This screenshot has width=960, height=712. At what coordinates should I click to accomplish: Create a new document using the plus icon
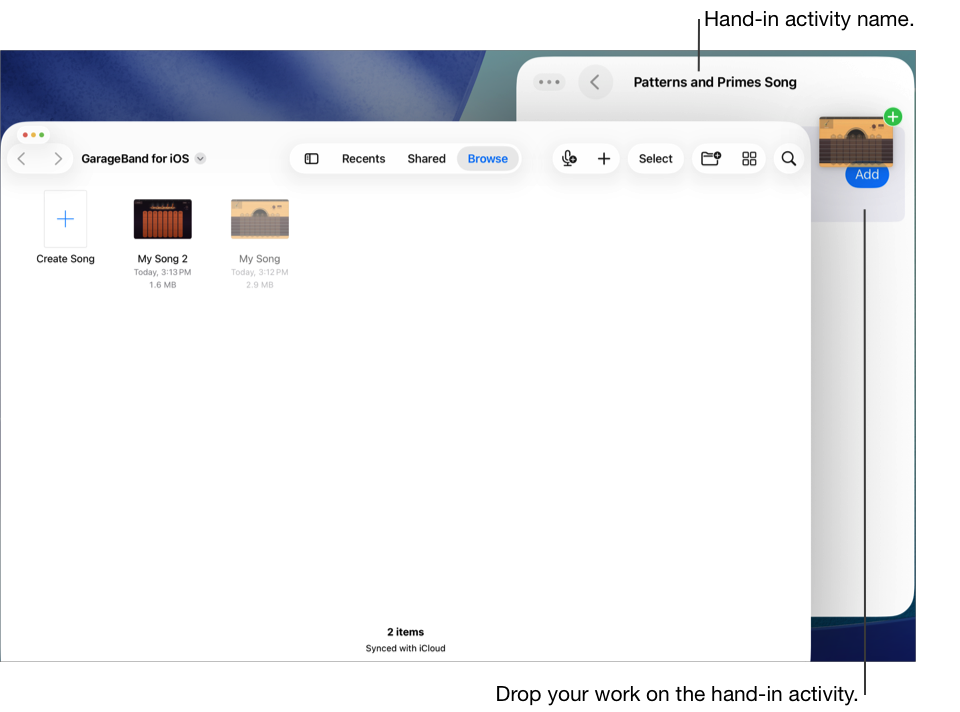click(604, 158)
